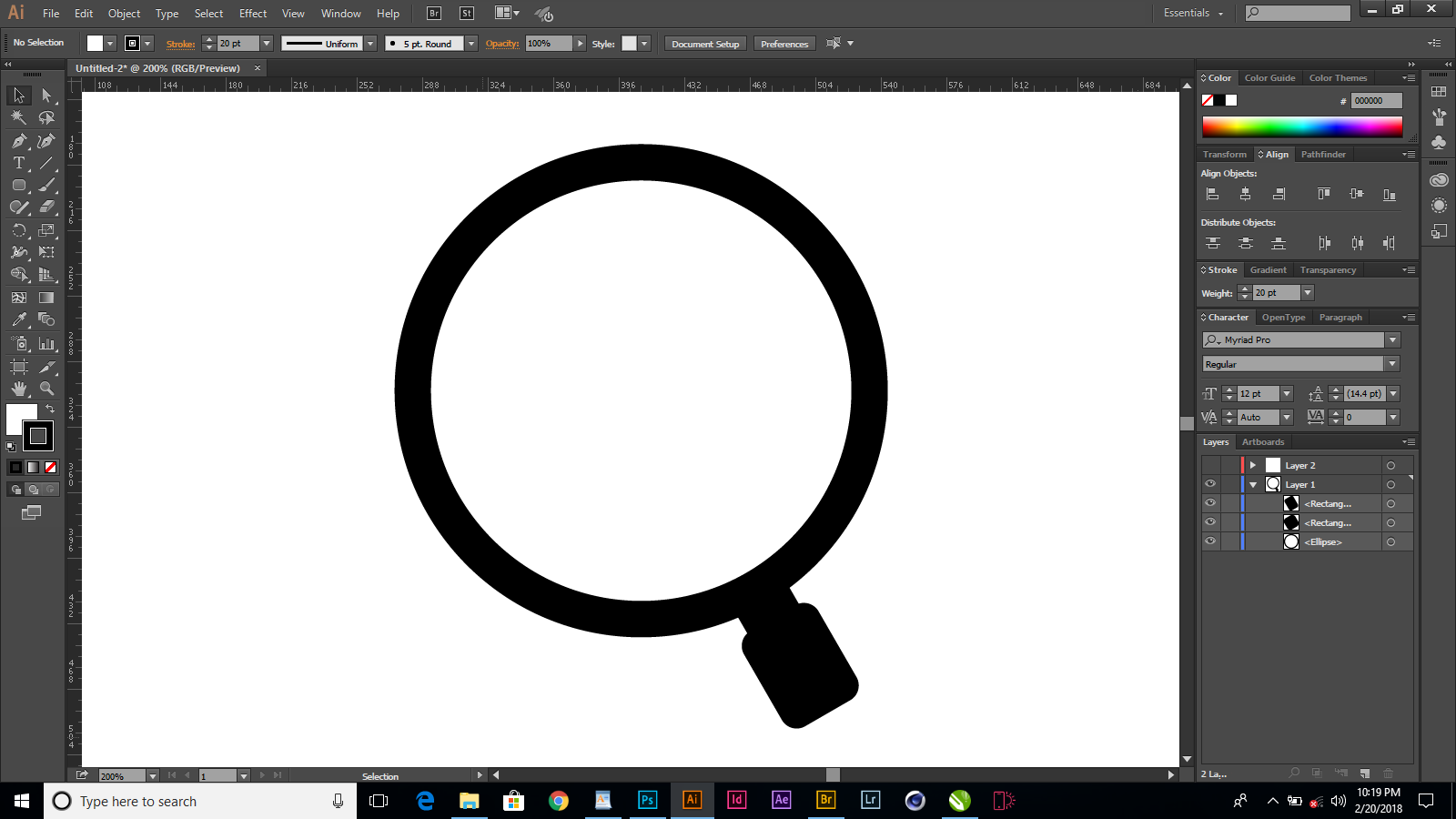Click the Style swatch in control bar
Viewport: 1456px width, 819px height.
point(629,43)
